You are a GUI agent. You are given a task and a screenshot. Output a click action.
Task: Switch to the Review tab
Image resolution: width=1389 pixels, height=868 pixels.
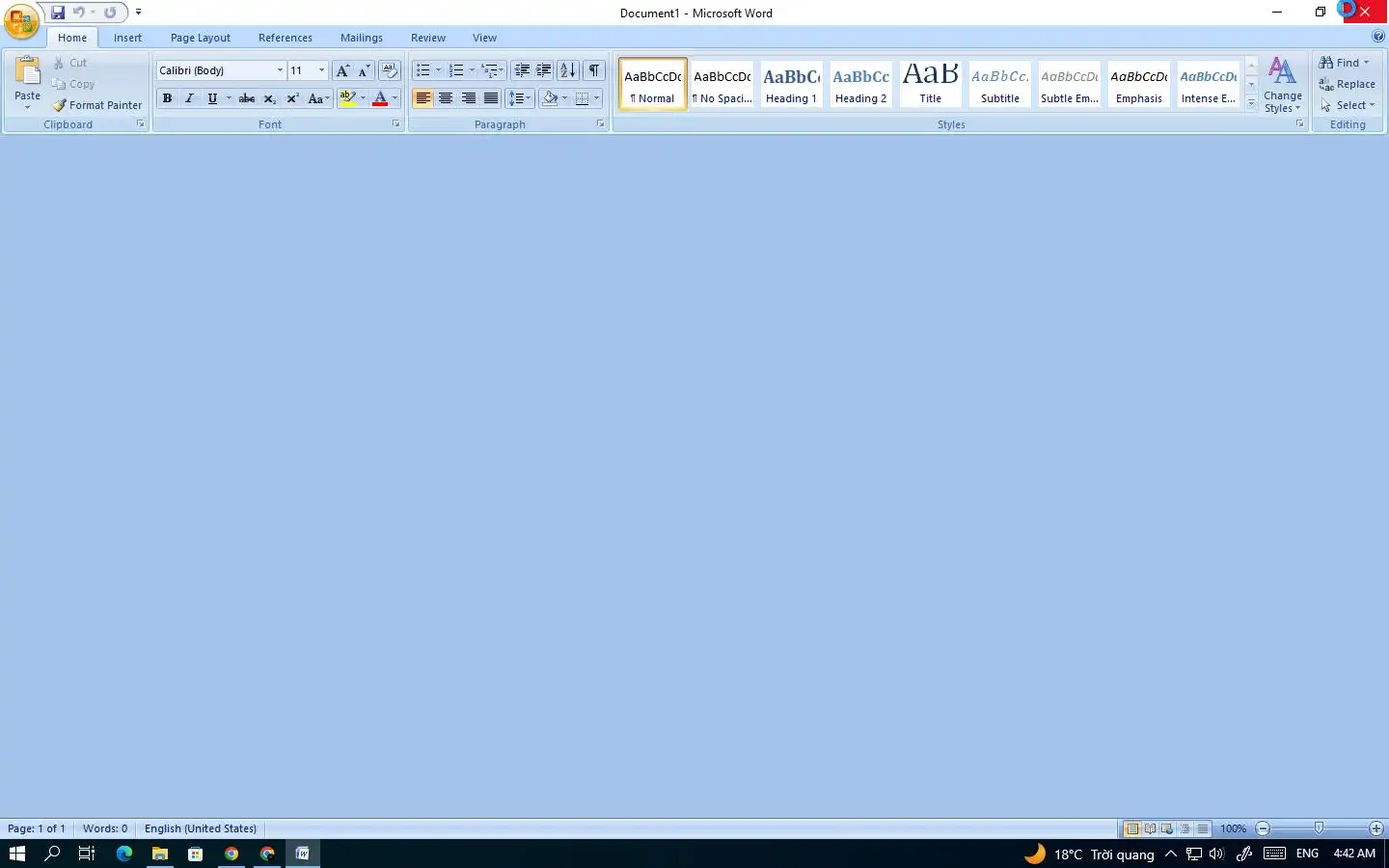coord(428,38)
